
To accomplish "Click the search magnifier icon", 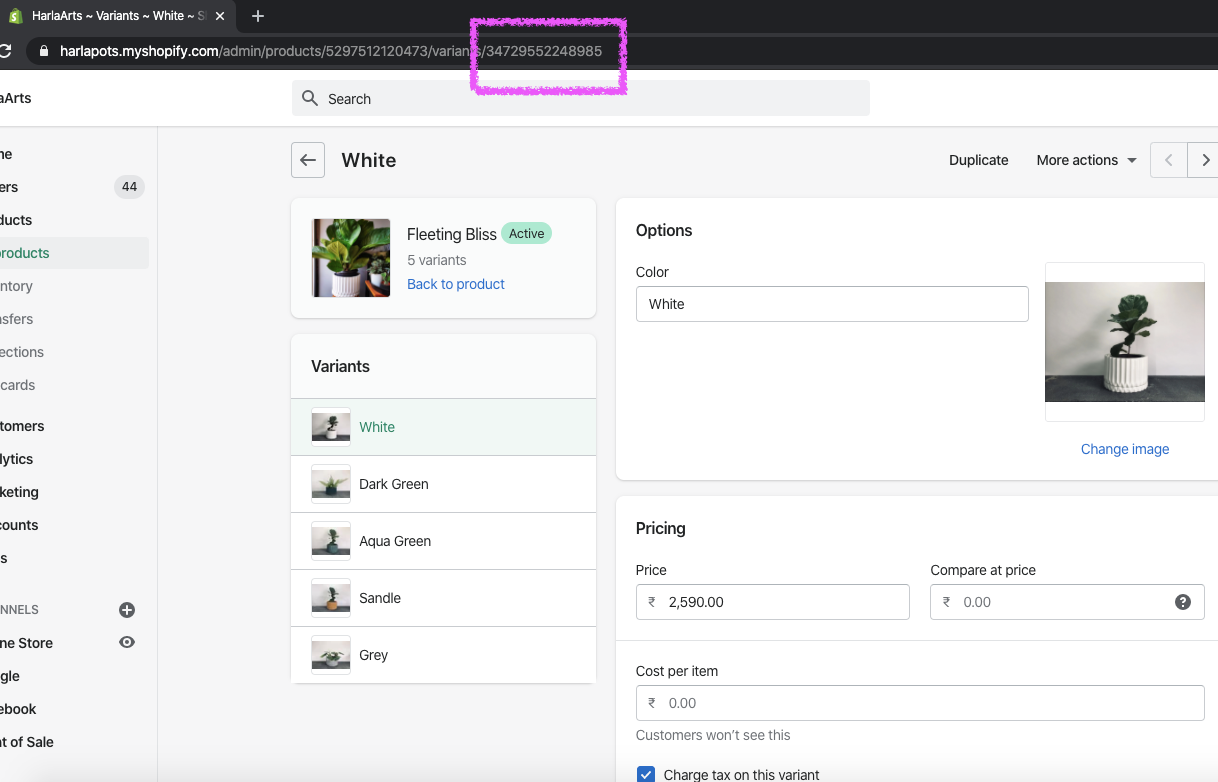I will click(x=309, y=98).
